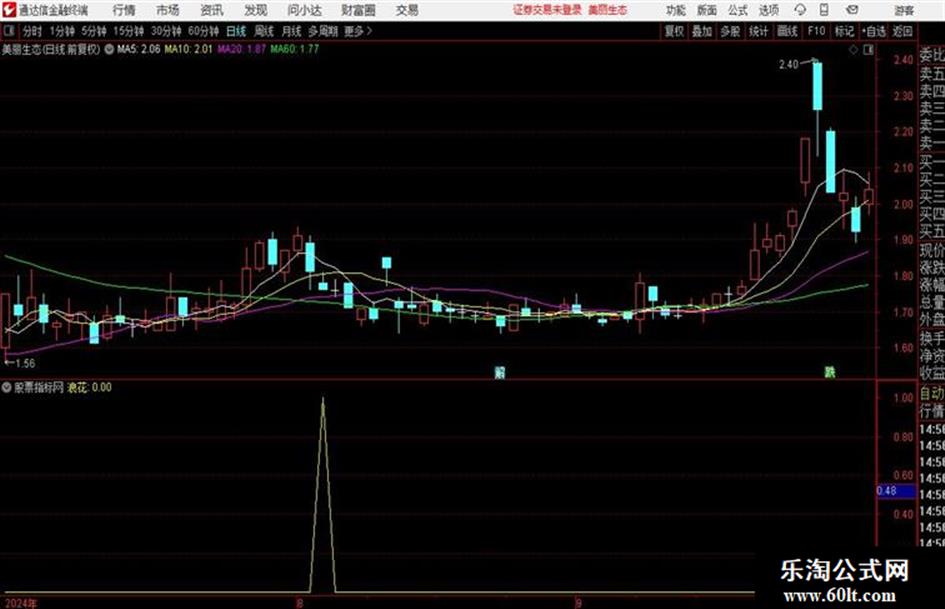Click the 叠加 overlay button
The height and width of the screenshot is (609, 945).
point(702,31)
